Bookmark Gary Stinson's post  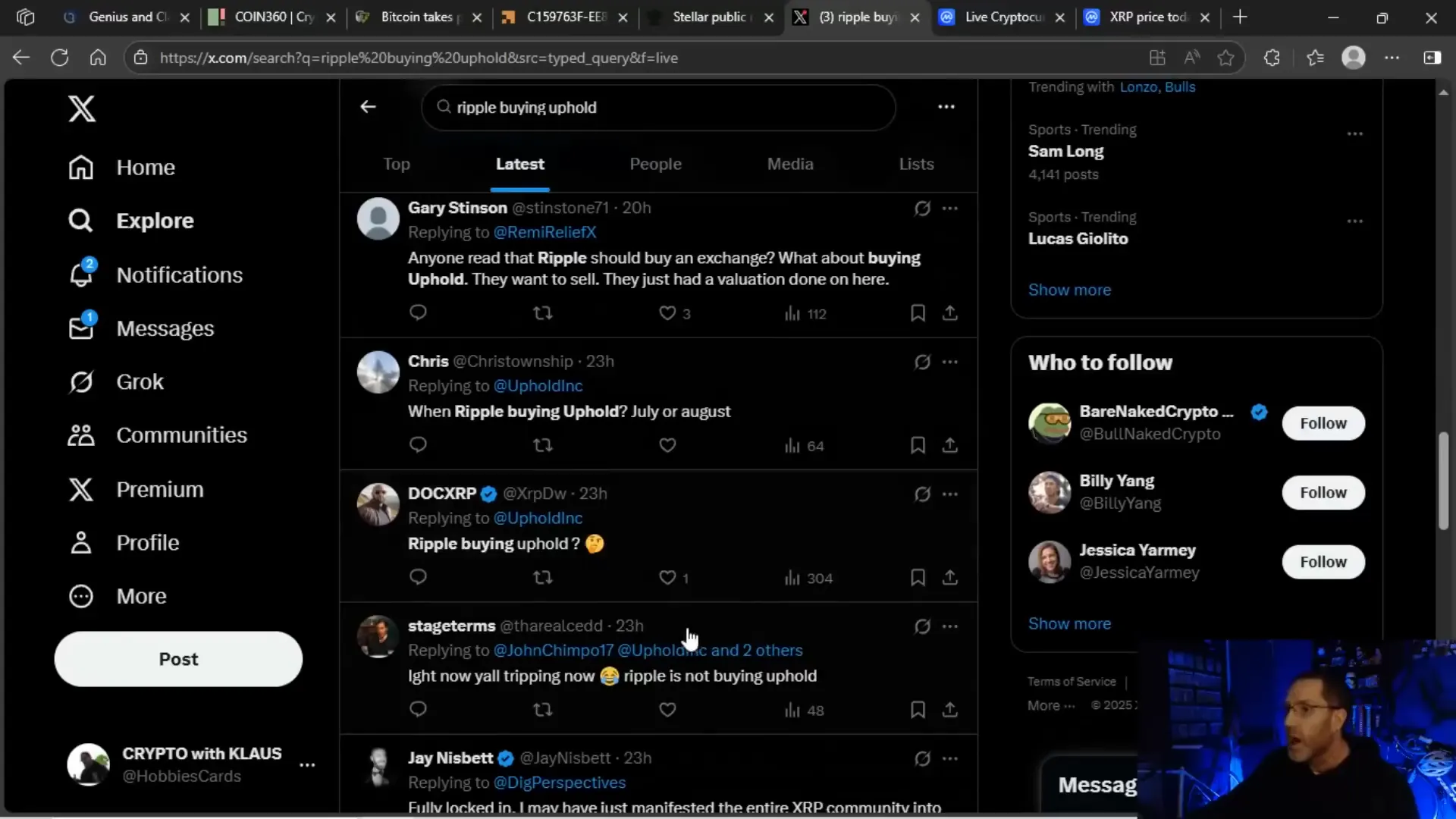tap(918, 312)
